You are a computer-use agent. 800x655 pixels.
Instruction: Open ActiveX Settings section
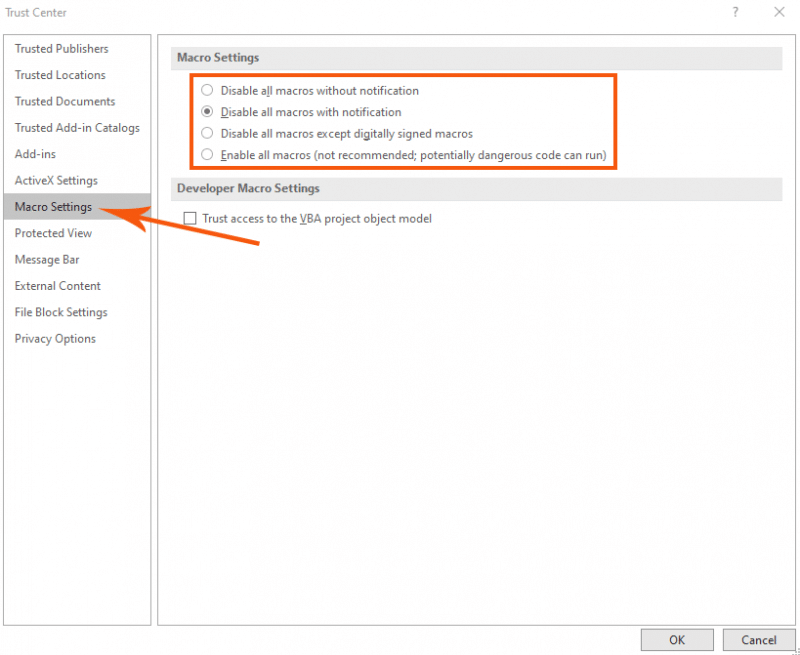[x=55, y=180]
